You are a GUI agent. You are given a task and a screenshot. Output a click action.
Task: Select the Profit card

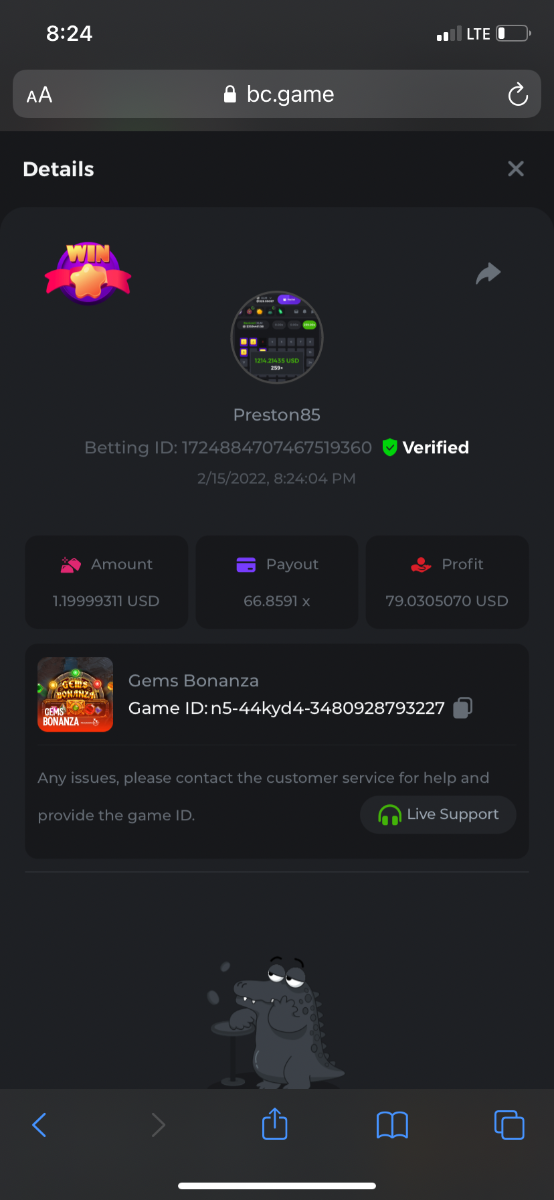(x=447, y=582)
